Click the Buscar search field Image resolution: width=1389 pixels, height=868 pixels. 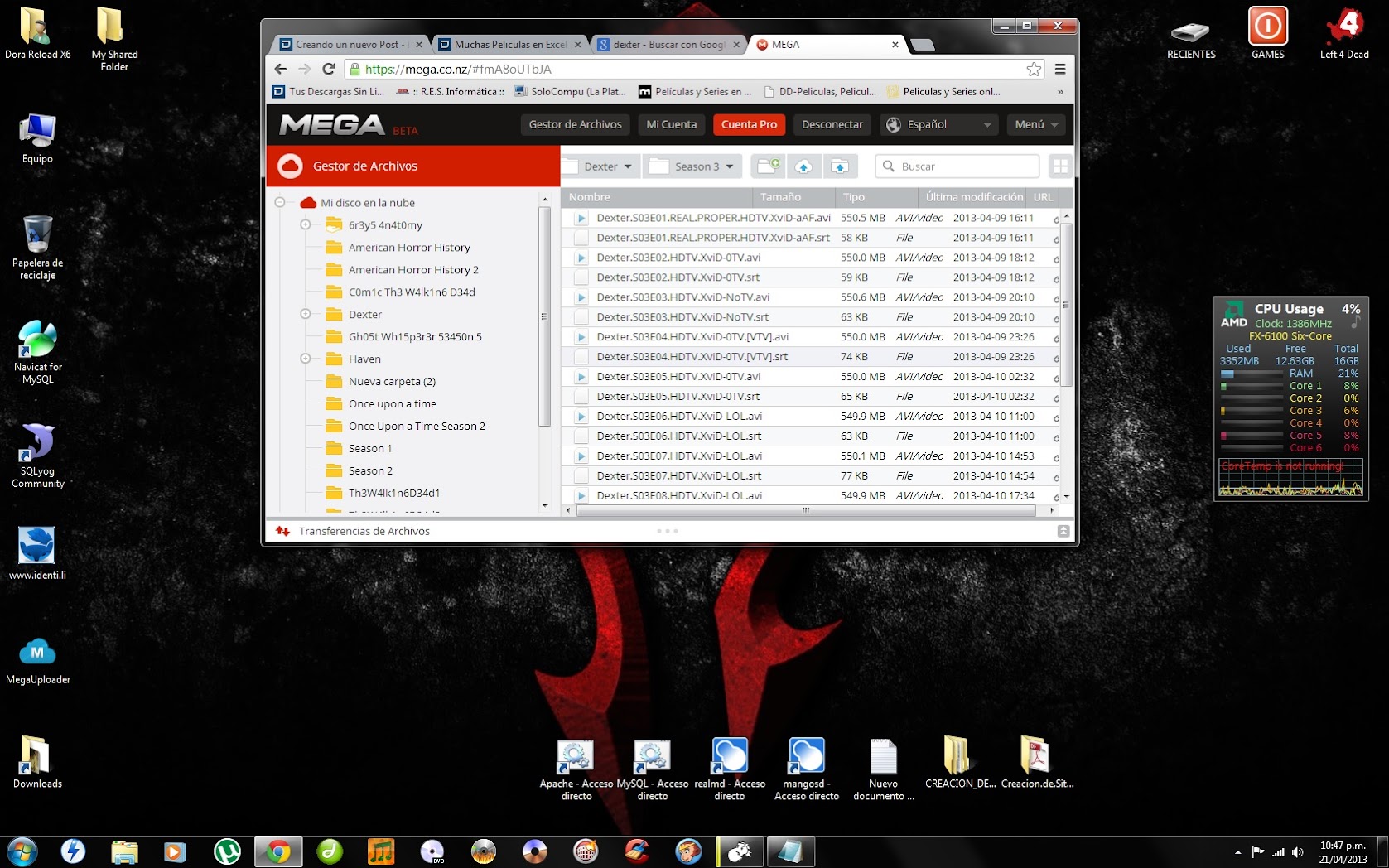point(957,166)
